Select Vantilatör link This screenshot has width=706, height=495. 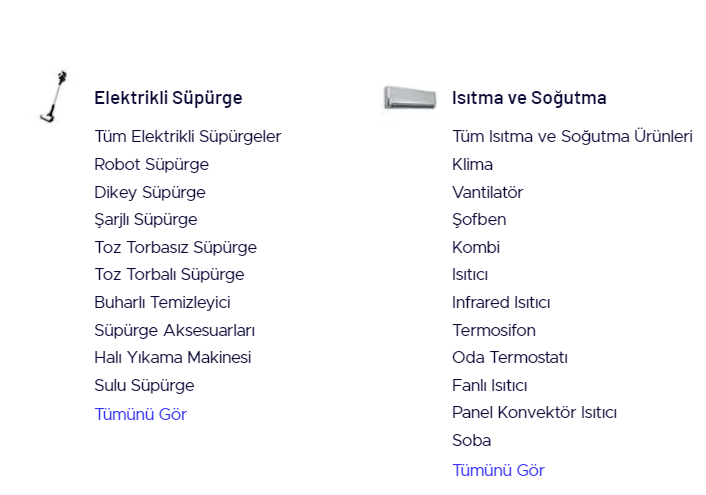click(x=487, y=192)
